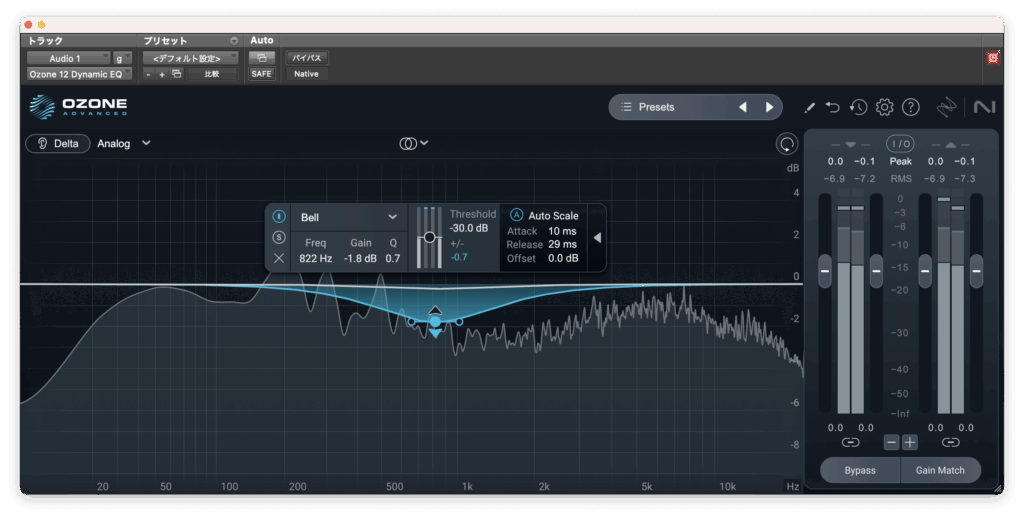Open the undo history clock icon
This screenshot has height=518, width=1024.
click(x=858, y=107)
